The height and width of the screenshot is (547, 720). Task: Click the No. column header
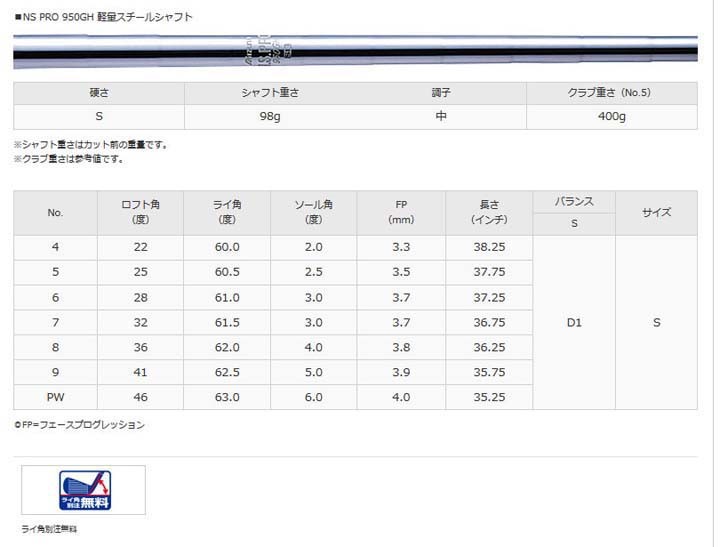pos(56,213)
